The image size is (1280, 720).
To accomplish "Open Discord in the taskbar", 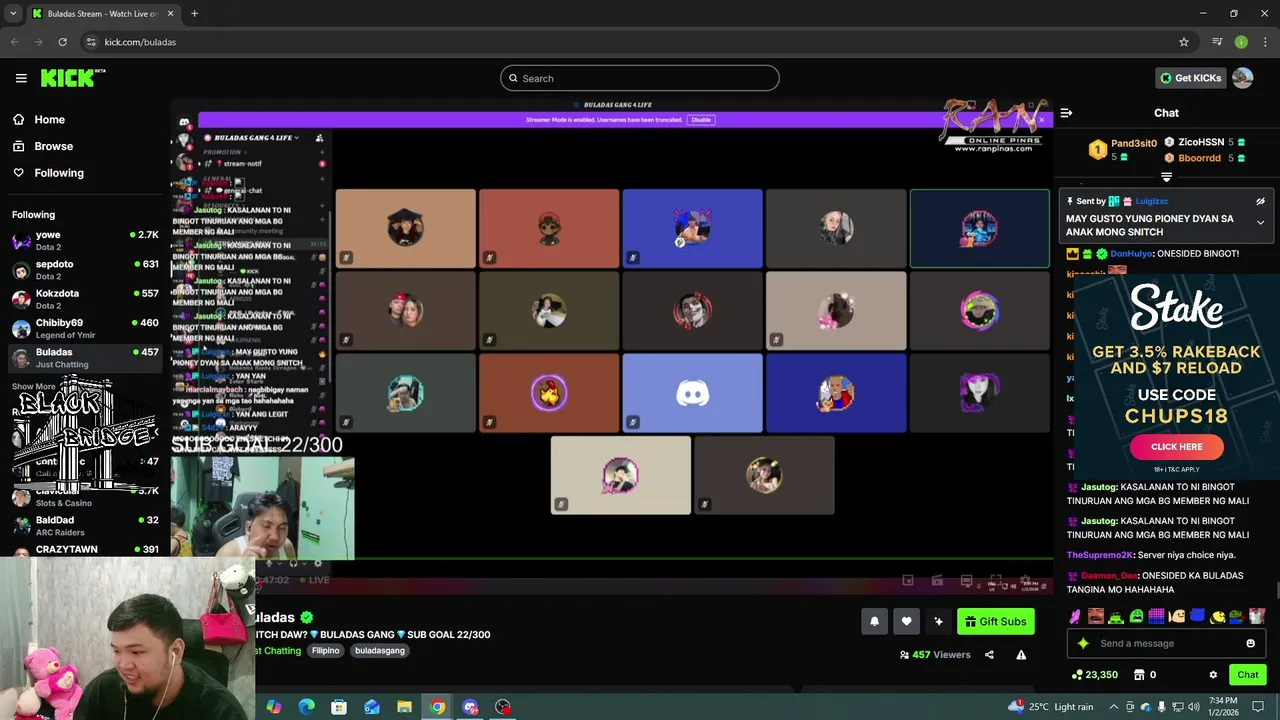I will click(471, 707).
